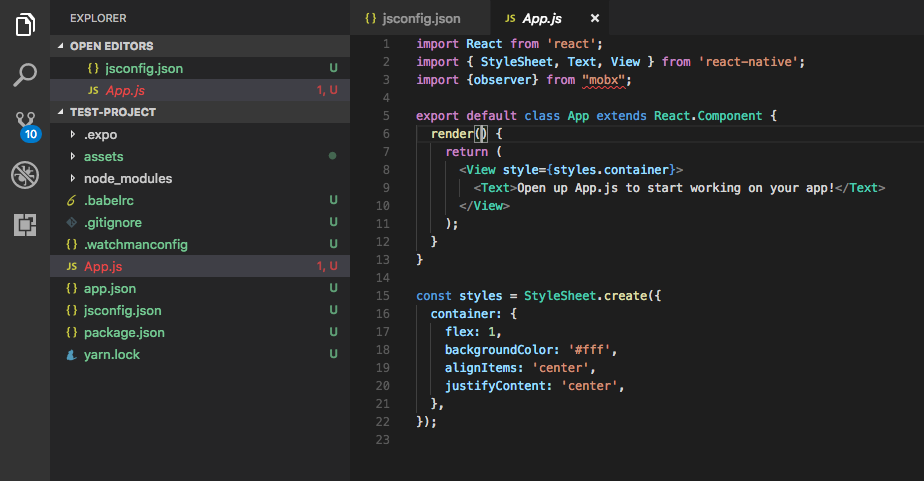The image size is (924, 481).
Task: Open the Search view icon
Action: click(25, 75)
